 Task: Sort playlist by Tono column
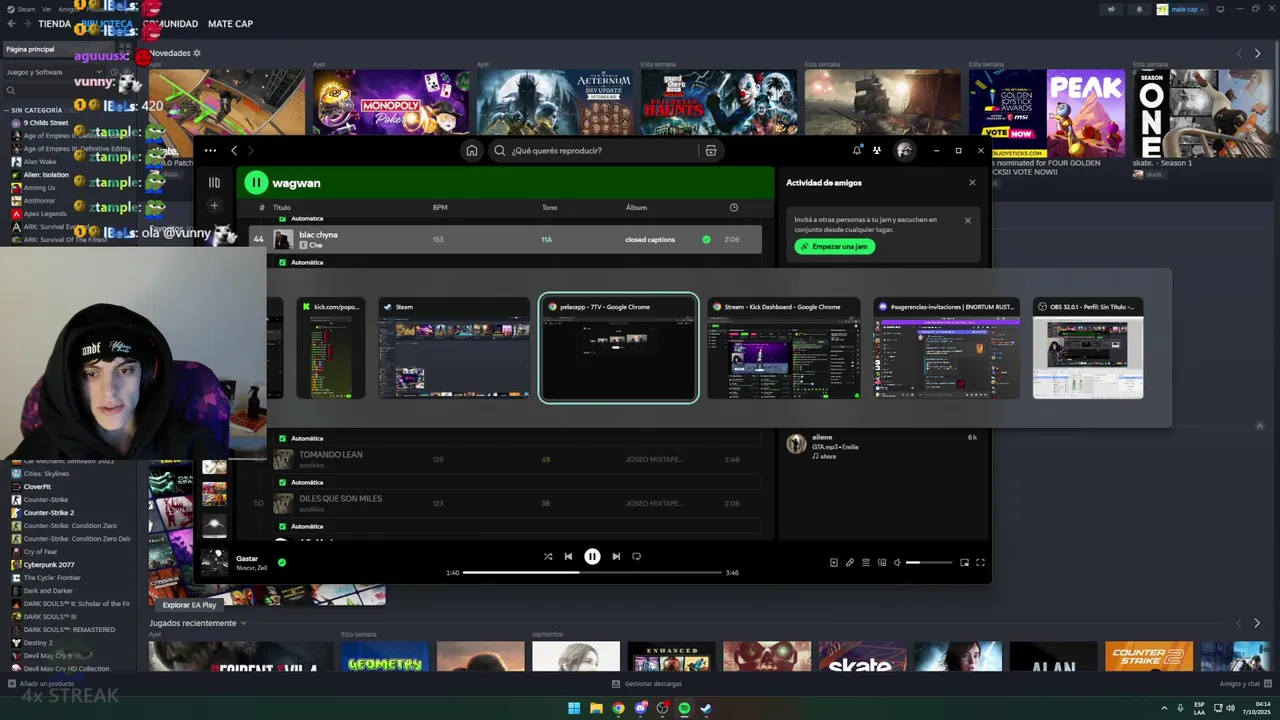550,207
